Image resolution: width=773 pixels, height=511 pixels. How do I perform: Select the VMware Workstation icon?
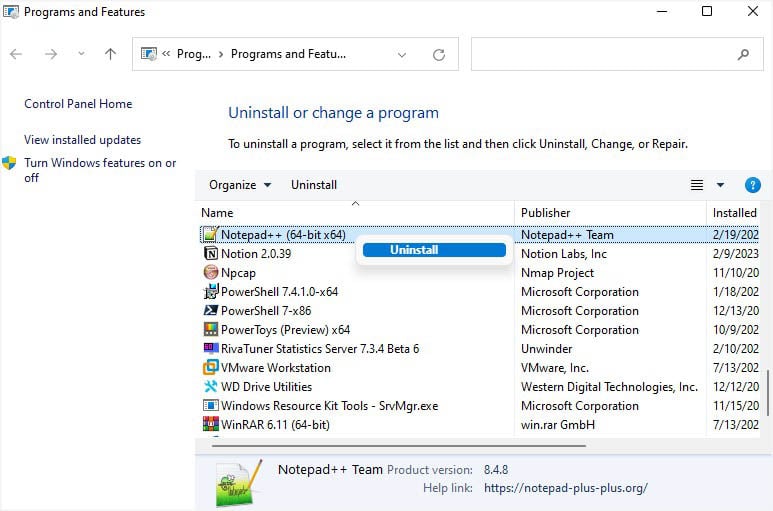tap(211, 367)
